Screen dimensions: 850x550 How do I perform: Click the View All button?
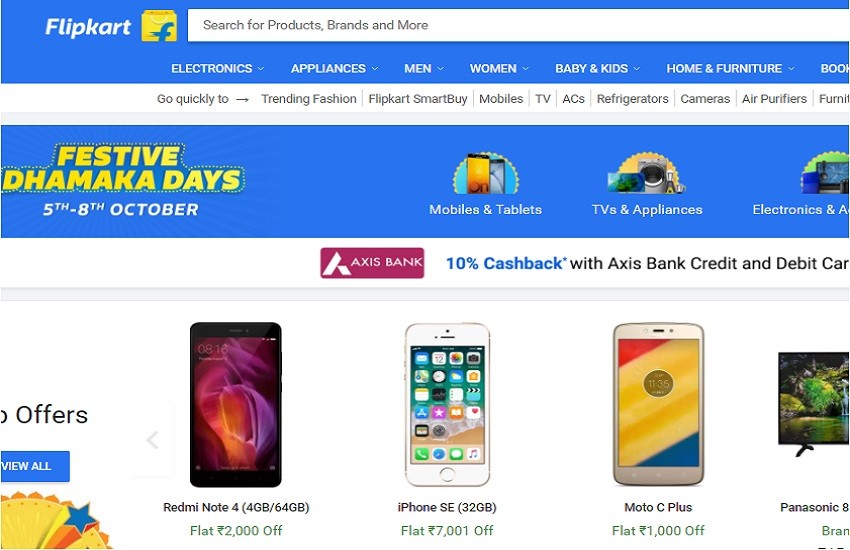click(x=35, y=466)
